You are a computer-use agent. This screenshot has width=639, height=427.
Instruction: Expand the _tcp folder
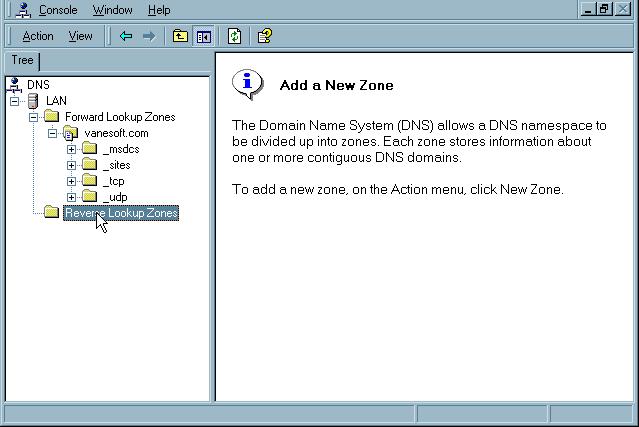(71, 181)
